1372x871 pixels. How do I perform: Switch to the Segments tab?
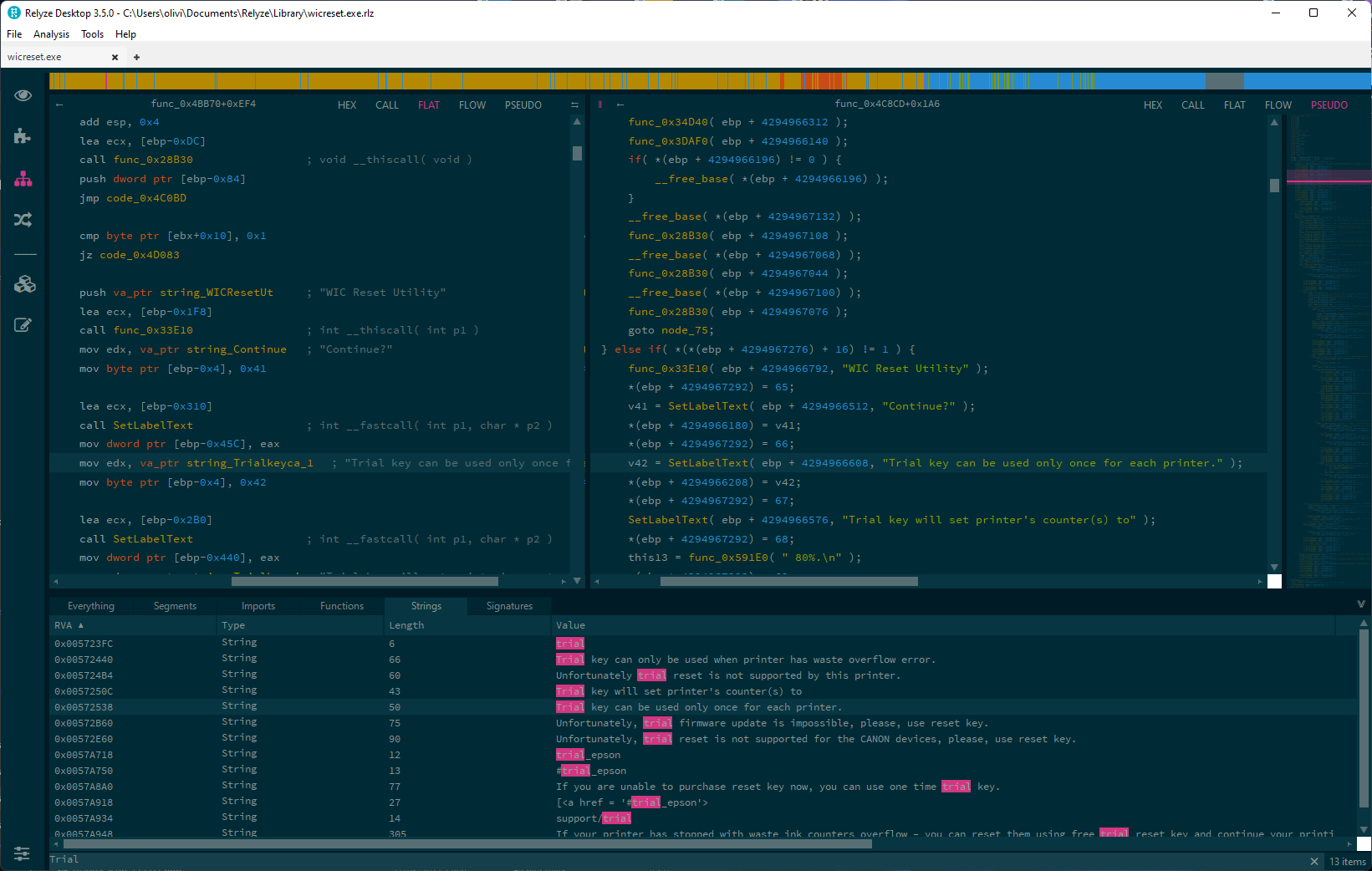[x=175, y=606]
